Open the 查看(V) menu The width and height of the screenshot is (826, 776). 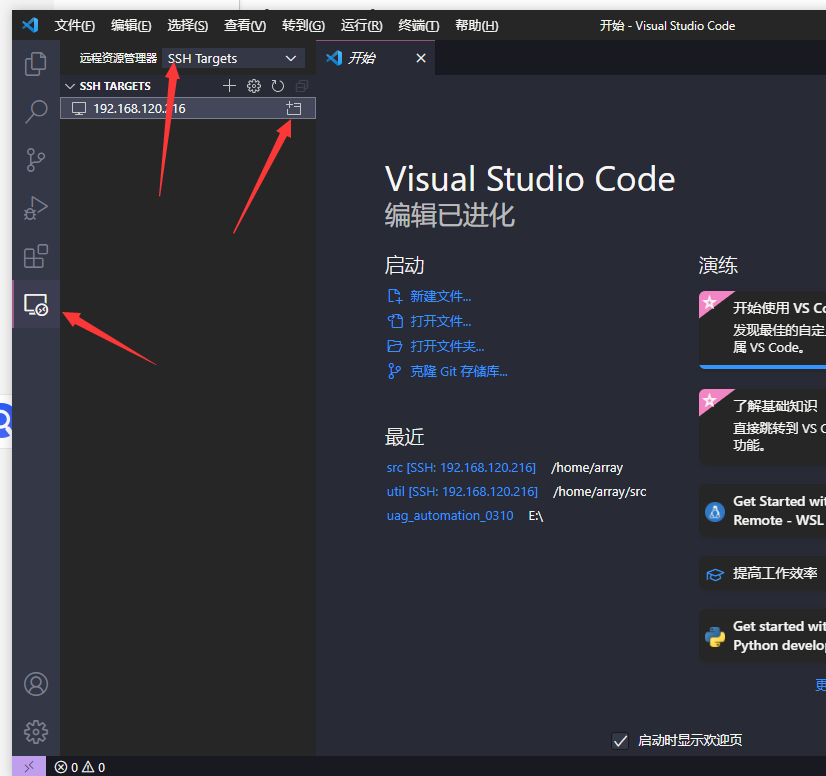coord(245,25)
